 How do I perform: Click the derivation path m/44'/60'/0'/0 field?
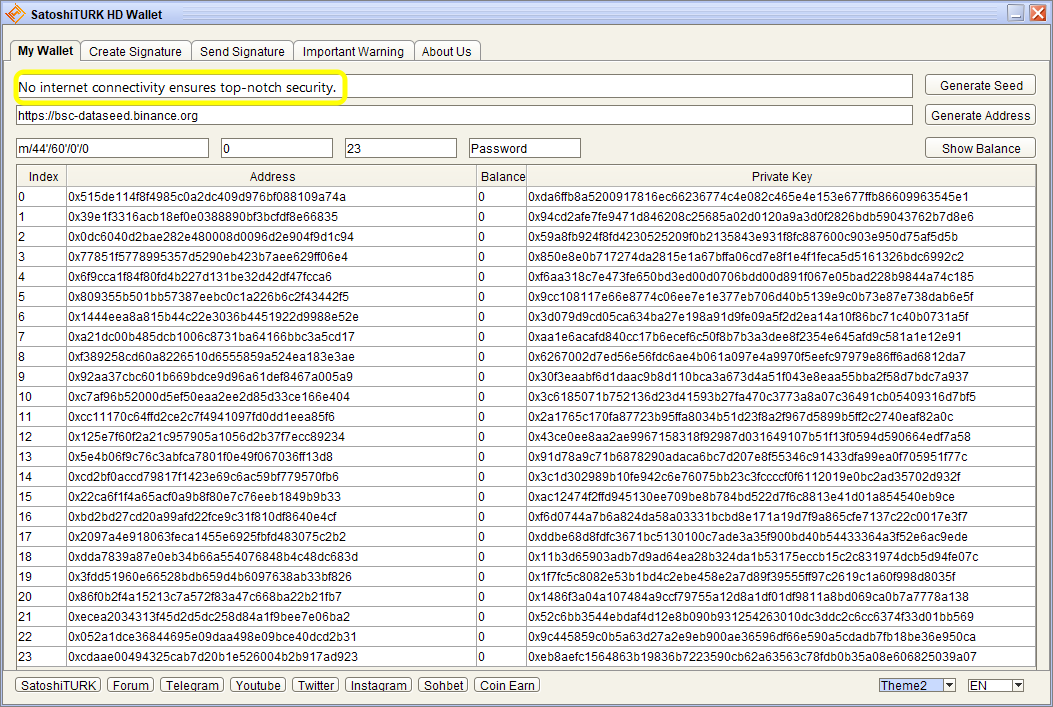(x=112, y=148)
